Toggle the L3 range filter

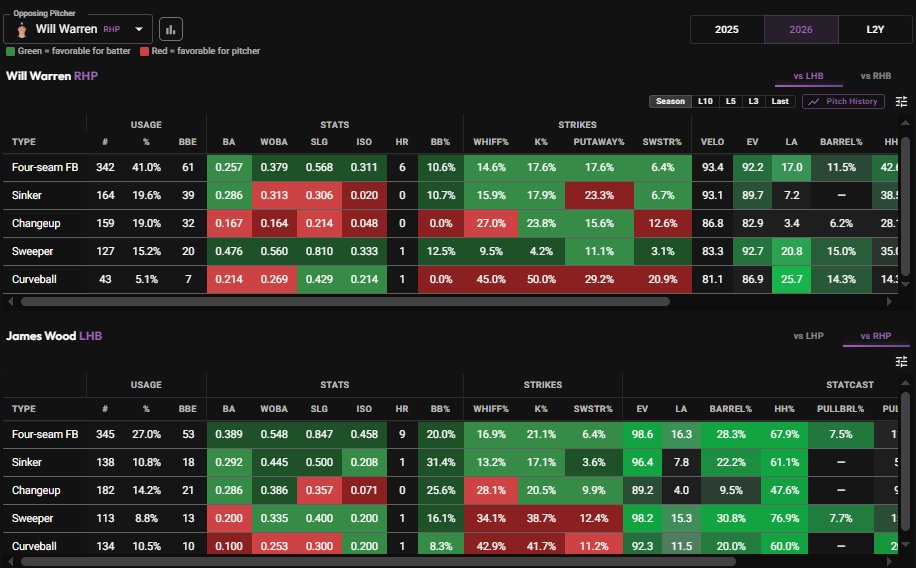(754, 102)
